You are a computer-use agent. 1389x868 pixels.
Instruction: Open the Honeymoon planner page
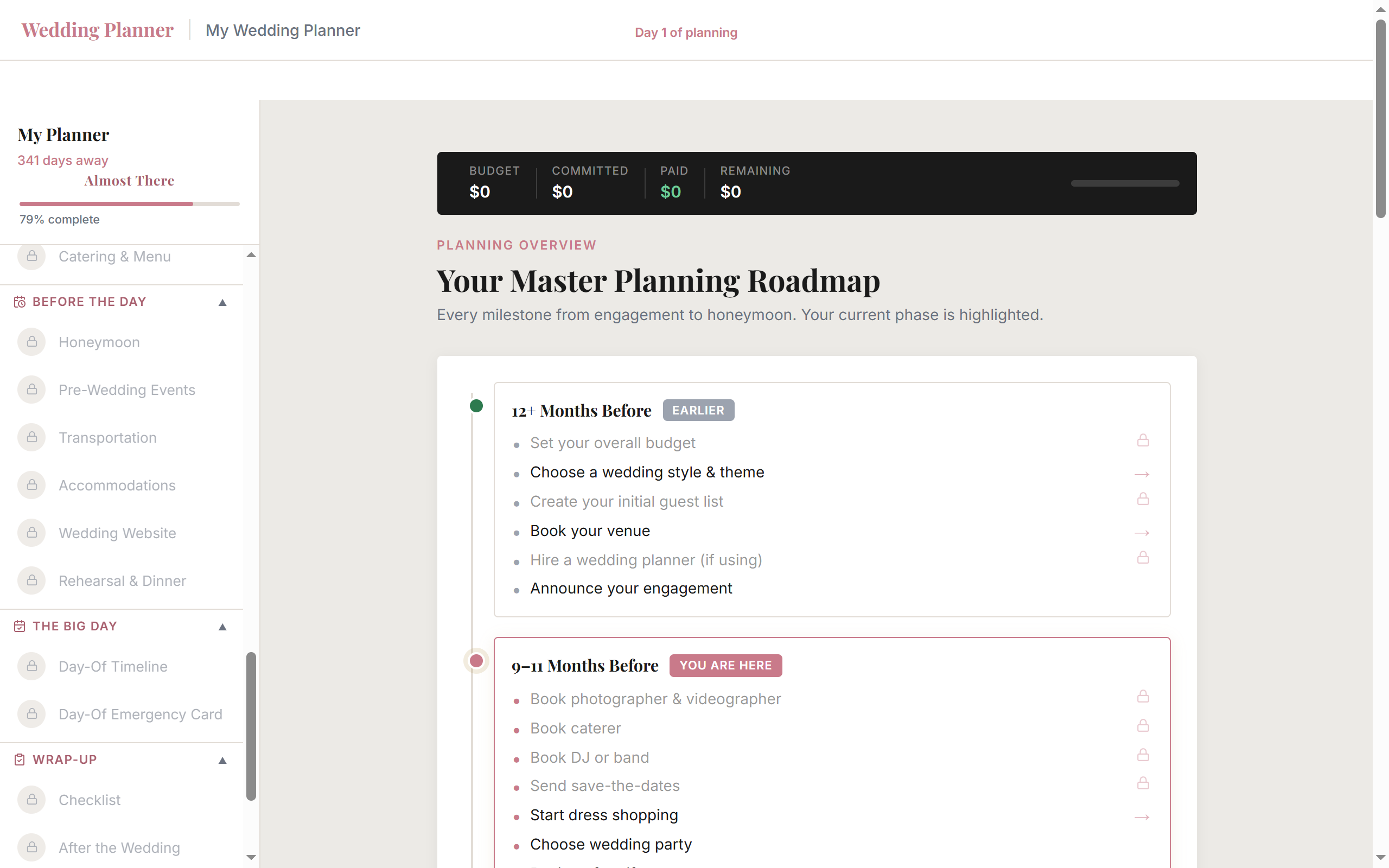pos(122,342)
